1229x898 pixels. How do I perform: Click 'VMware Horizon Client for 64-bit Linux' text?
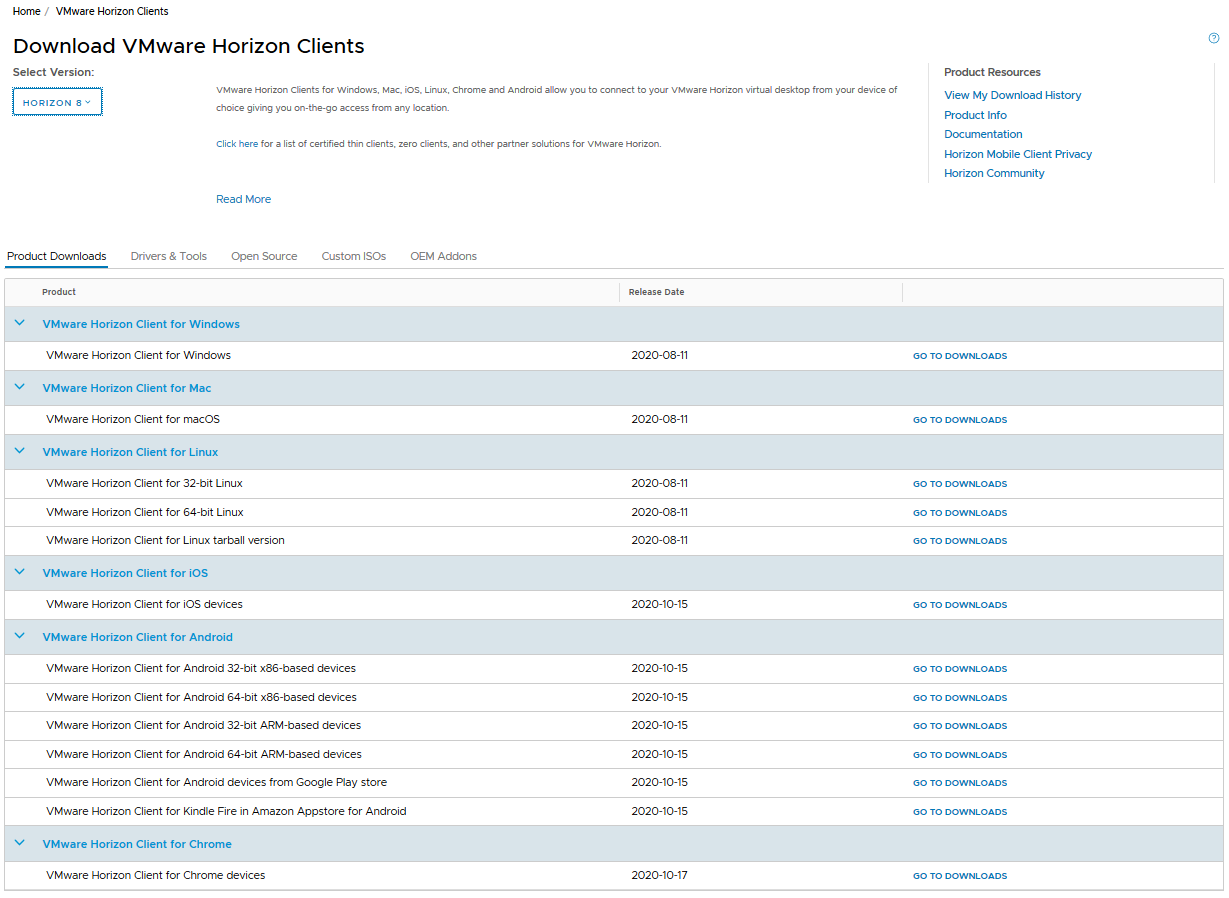(x=145, y=512)
